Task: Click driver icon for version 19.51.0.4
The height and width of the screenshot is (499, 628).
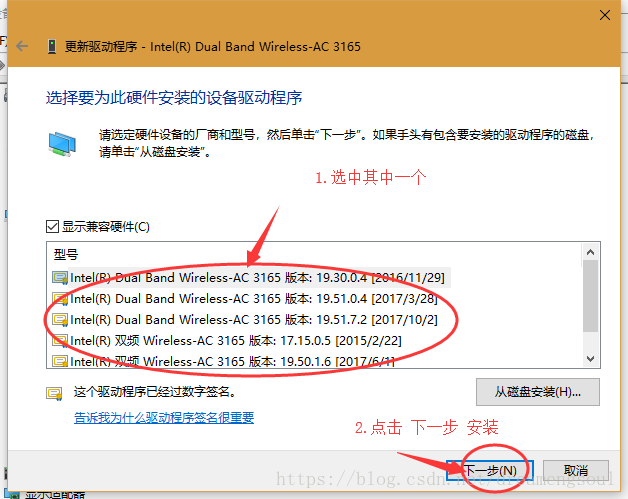Action: pos(60,299)
